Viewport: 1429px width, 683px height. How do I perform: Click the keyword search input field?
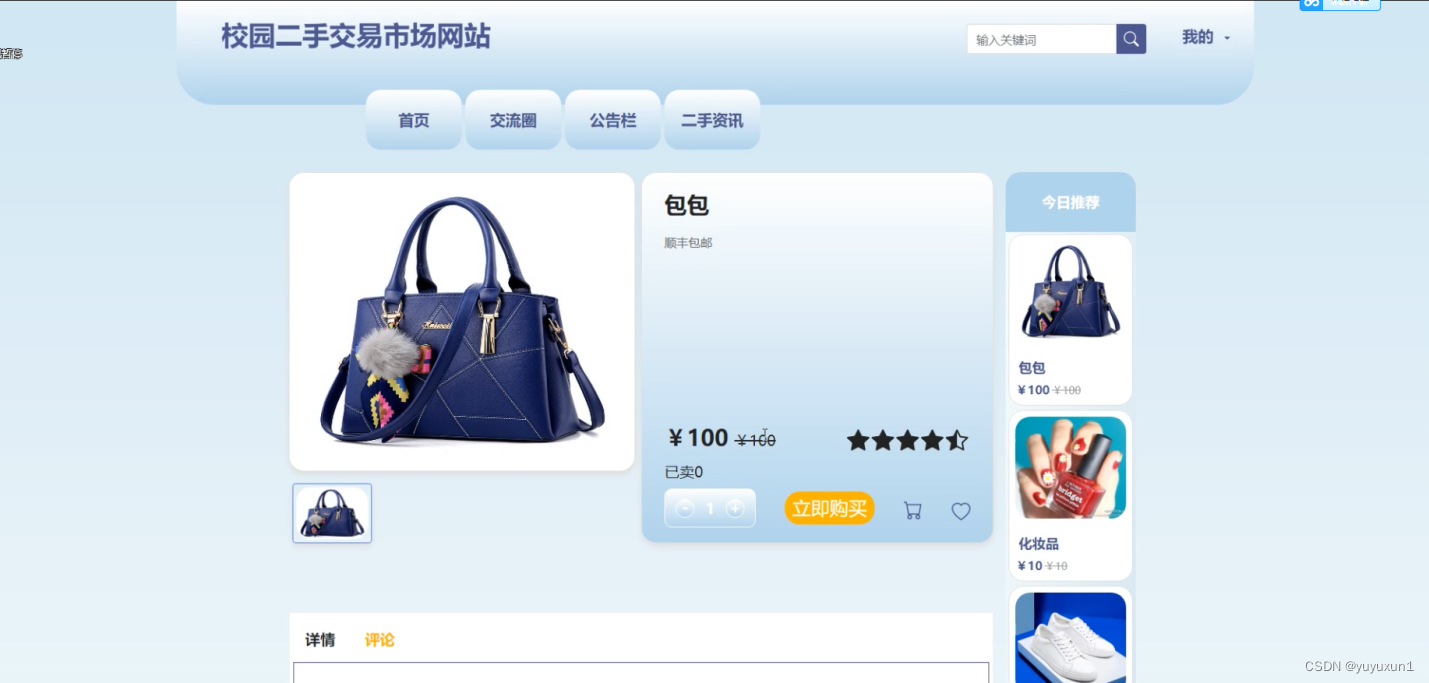pyautogui.click(x=1042, y=39)
